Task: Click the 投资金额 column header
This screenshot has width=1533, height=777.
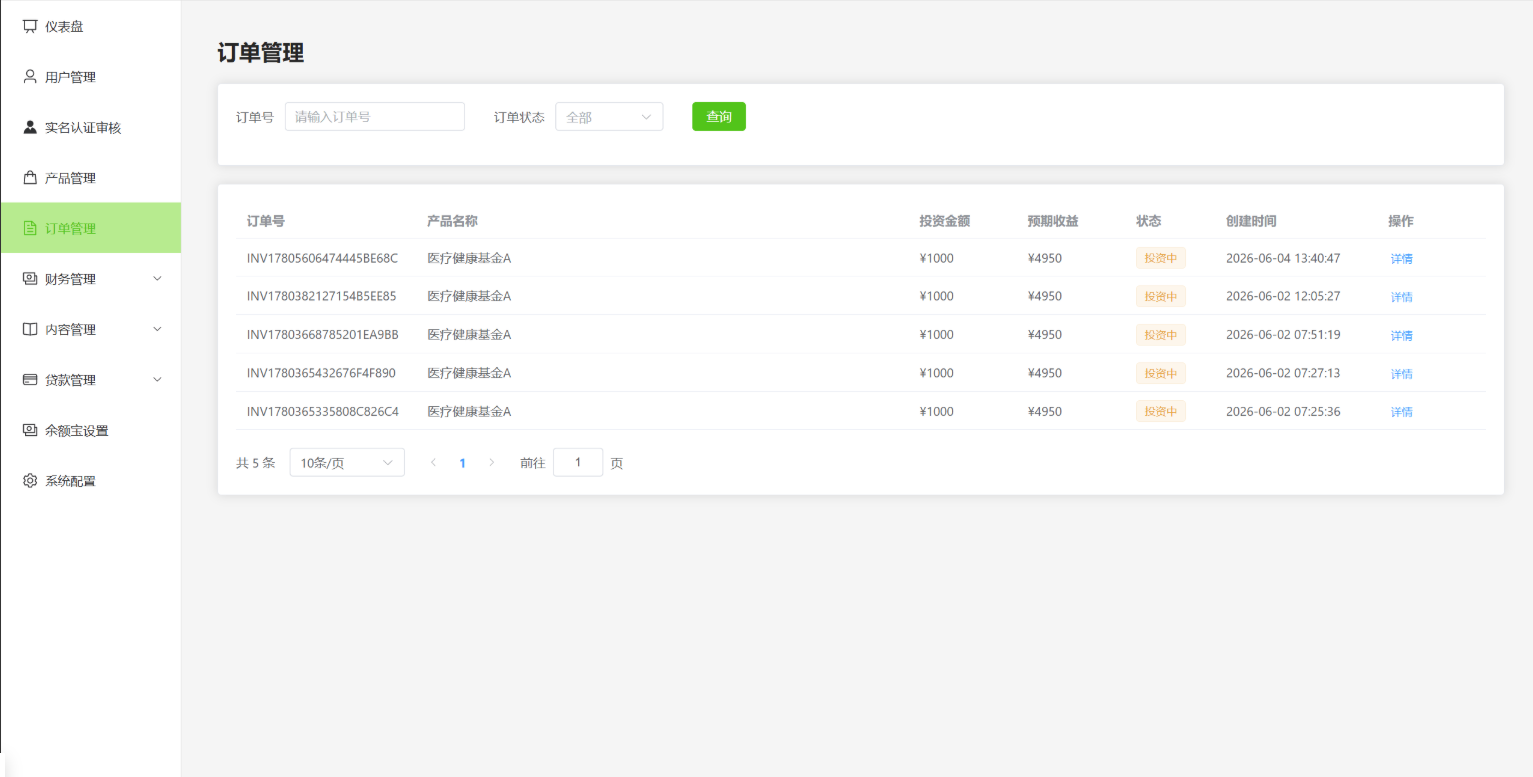Action: click(x=945, y=221)
